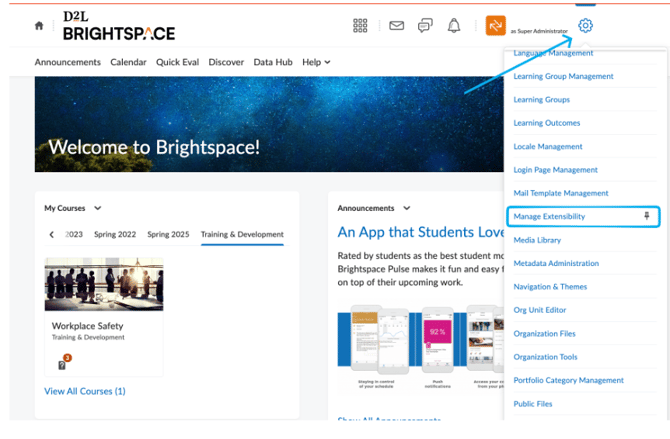Open Organization Tools

click(545, 357)
